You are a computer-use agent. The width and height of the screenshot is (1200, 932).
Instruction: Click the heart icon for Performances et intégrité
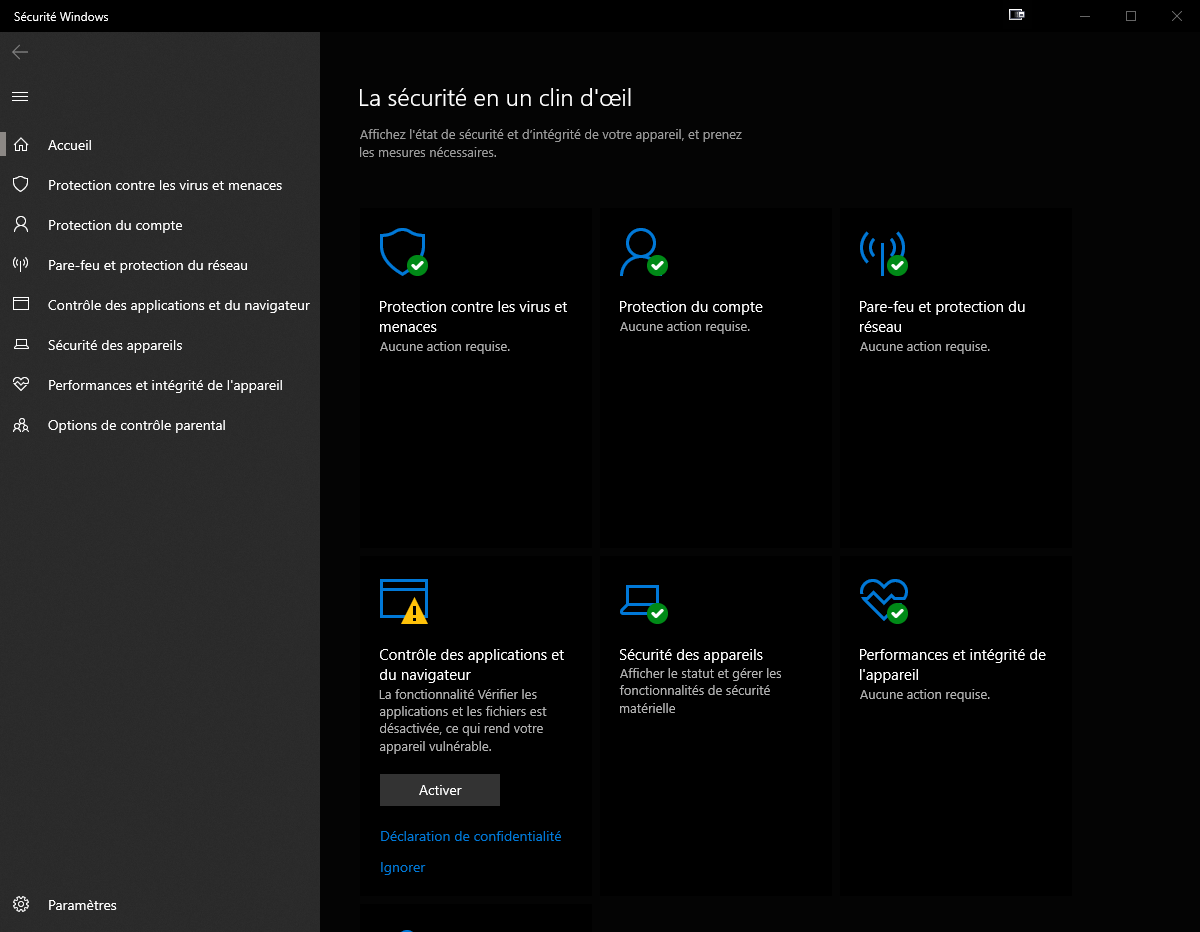(x=20, y=385)
